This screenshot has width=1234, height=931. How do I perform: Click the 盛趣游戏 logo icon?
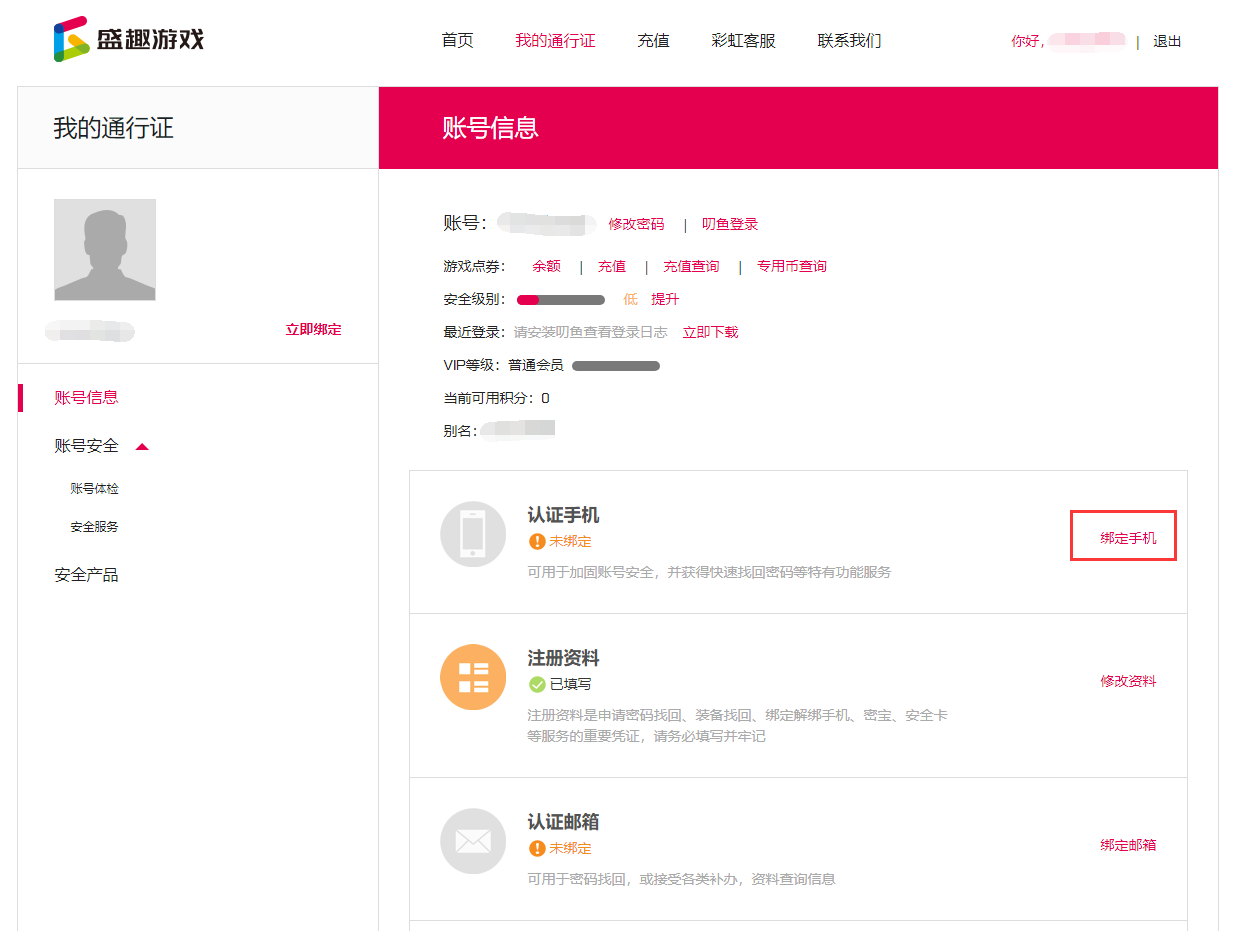pos(71,40)
